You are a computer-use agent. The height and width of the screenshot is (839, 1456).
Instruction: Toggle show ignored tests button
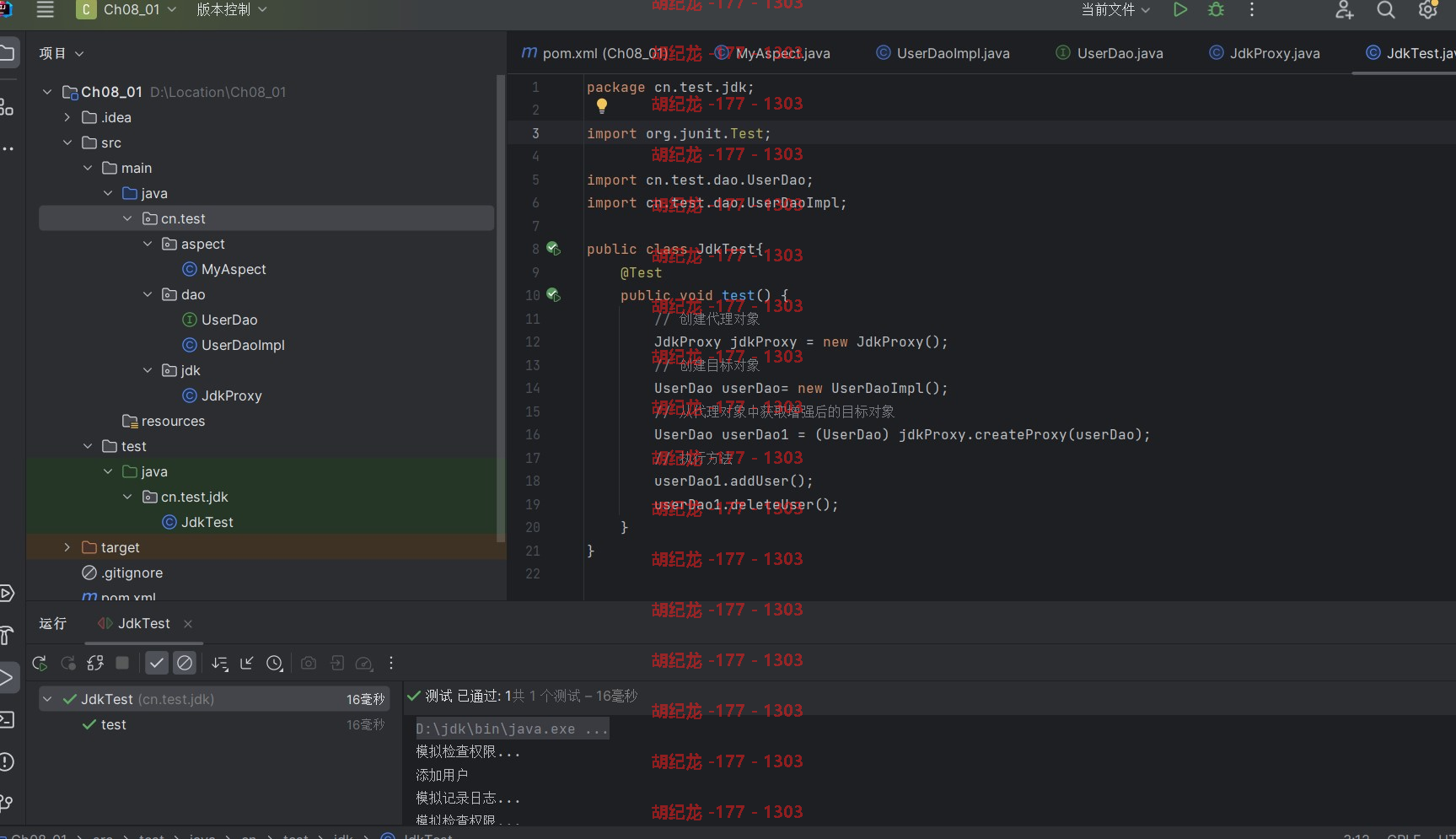click(185, 663)
